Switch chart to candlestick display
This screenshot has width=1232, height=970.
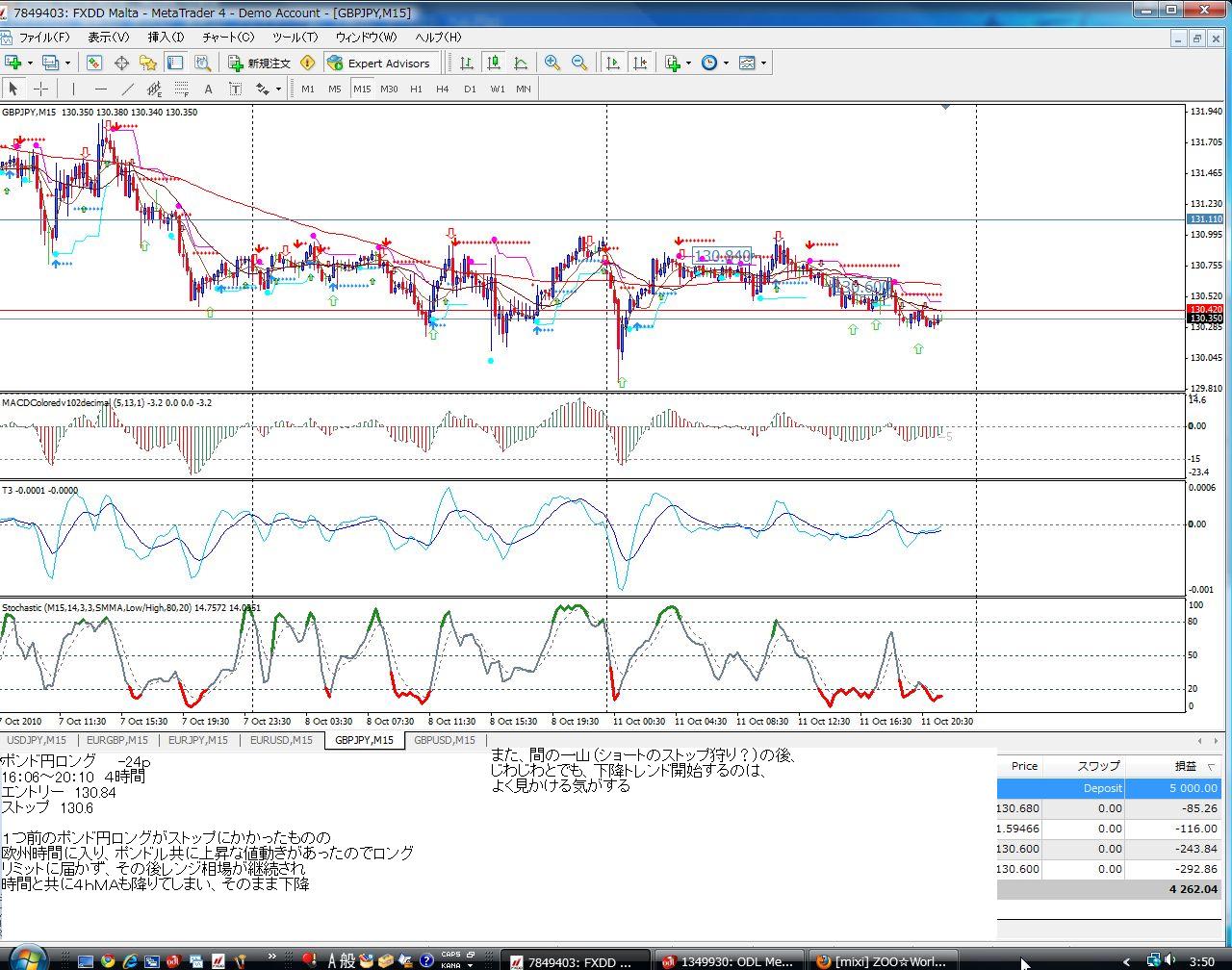click(494, 63)
